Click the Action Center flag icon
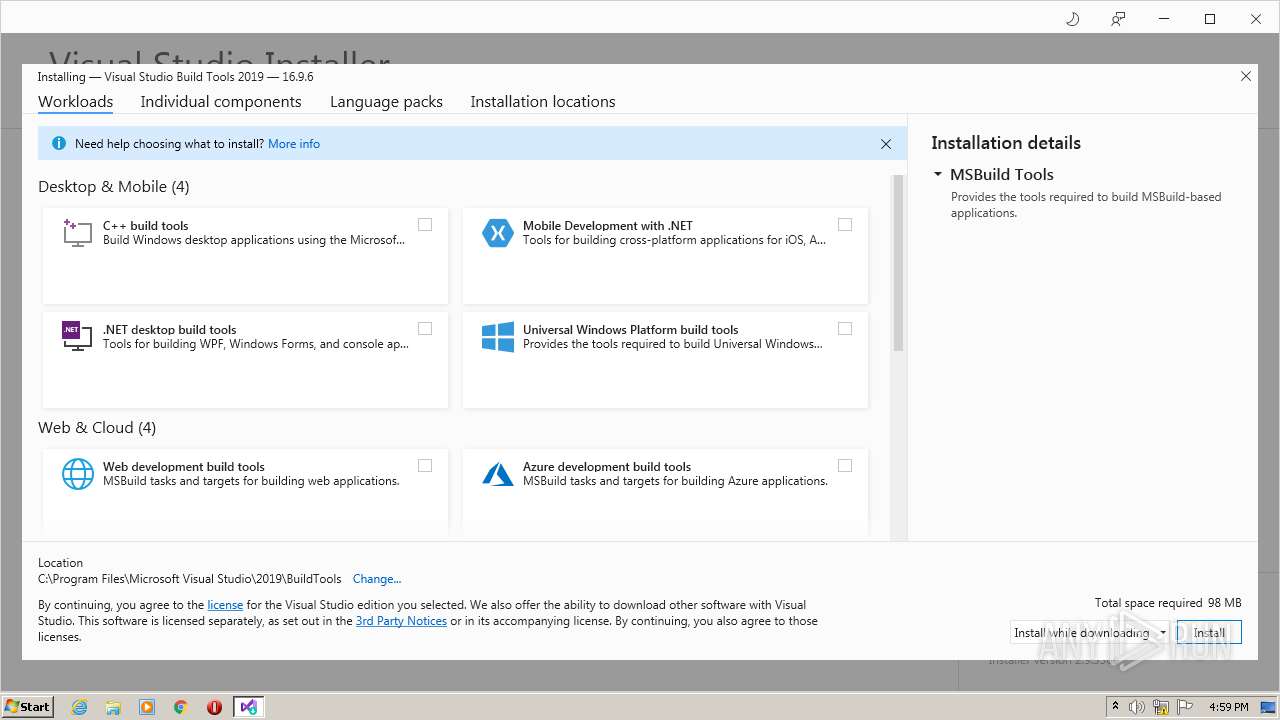This screenshot has height=720, width=1280. coord(1184,707)
